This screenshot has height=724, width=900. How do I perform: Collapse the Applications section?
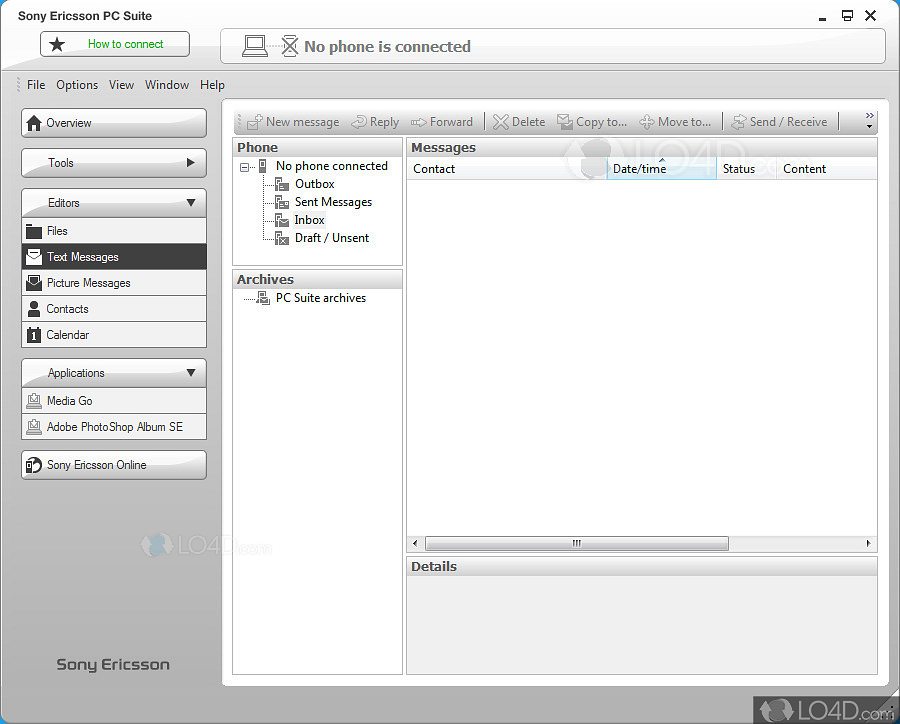tap(191, 373)
